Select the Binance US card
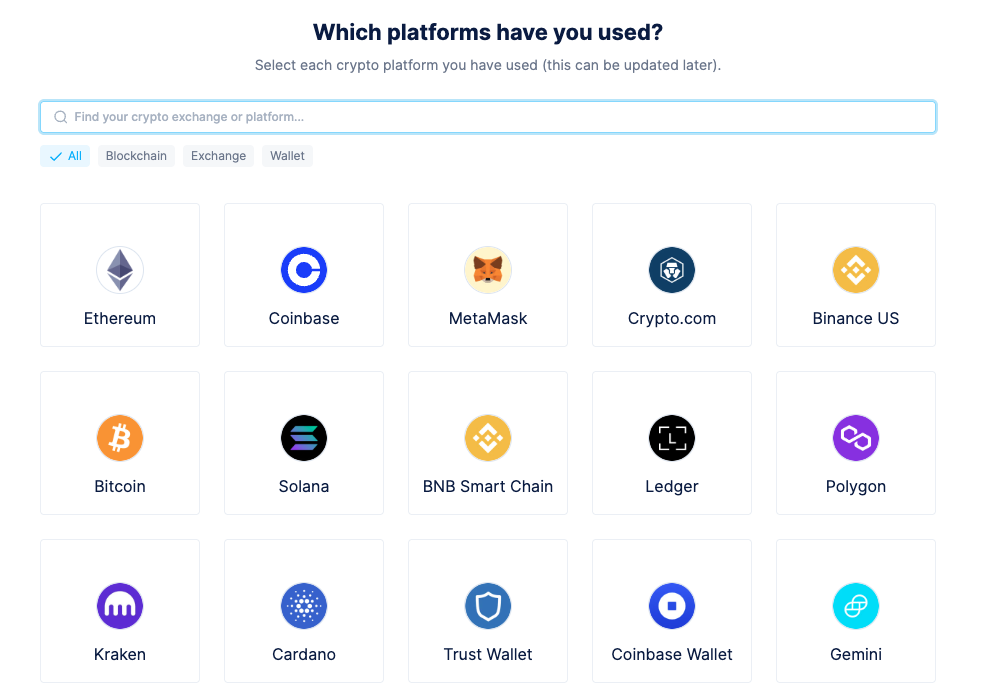 [x=856, y=275]
